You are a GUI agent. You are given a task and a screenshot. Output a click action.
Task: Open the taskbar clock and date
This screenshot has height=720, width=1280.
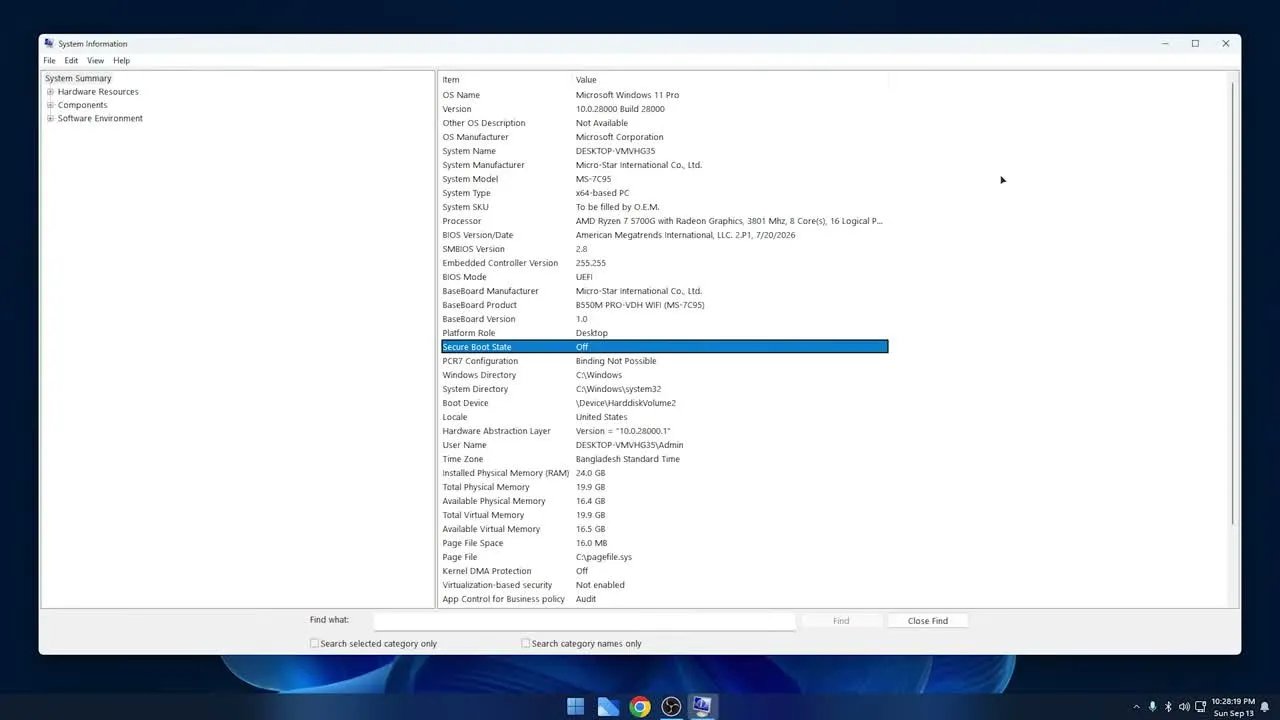[1232, 707]
